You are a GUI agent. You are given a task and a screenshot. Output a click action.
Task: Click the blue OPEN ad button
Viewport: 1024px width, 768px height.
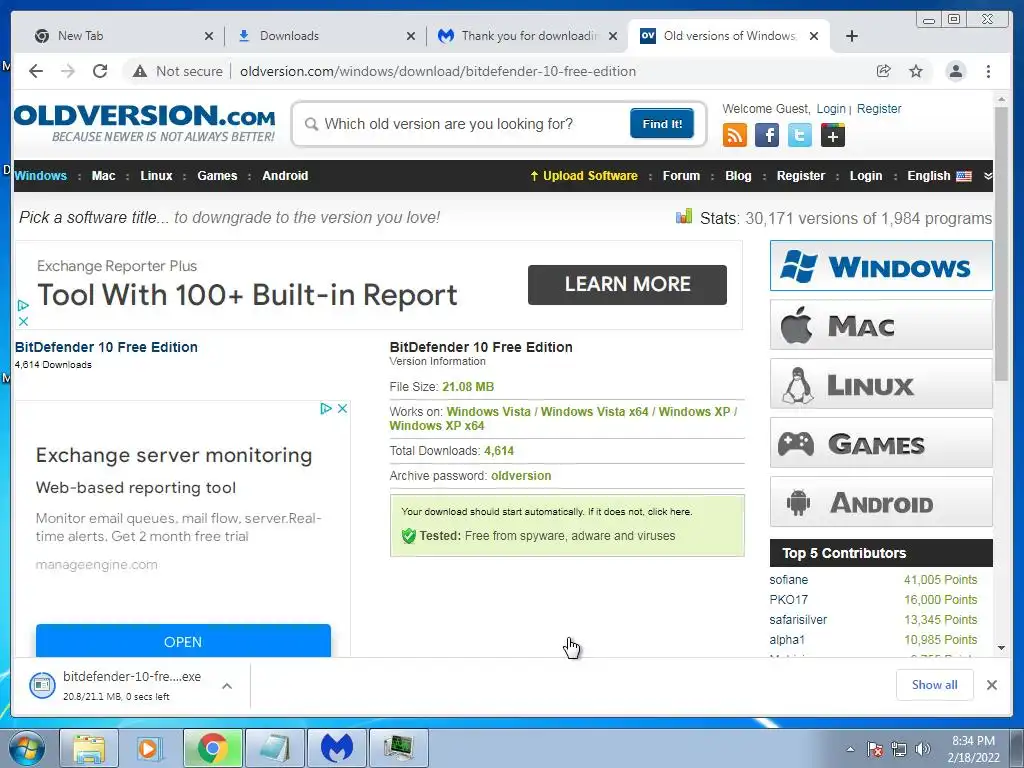click(x=183, y=641)
